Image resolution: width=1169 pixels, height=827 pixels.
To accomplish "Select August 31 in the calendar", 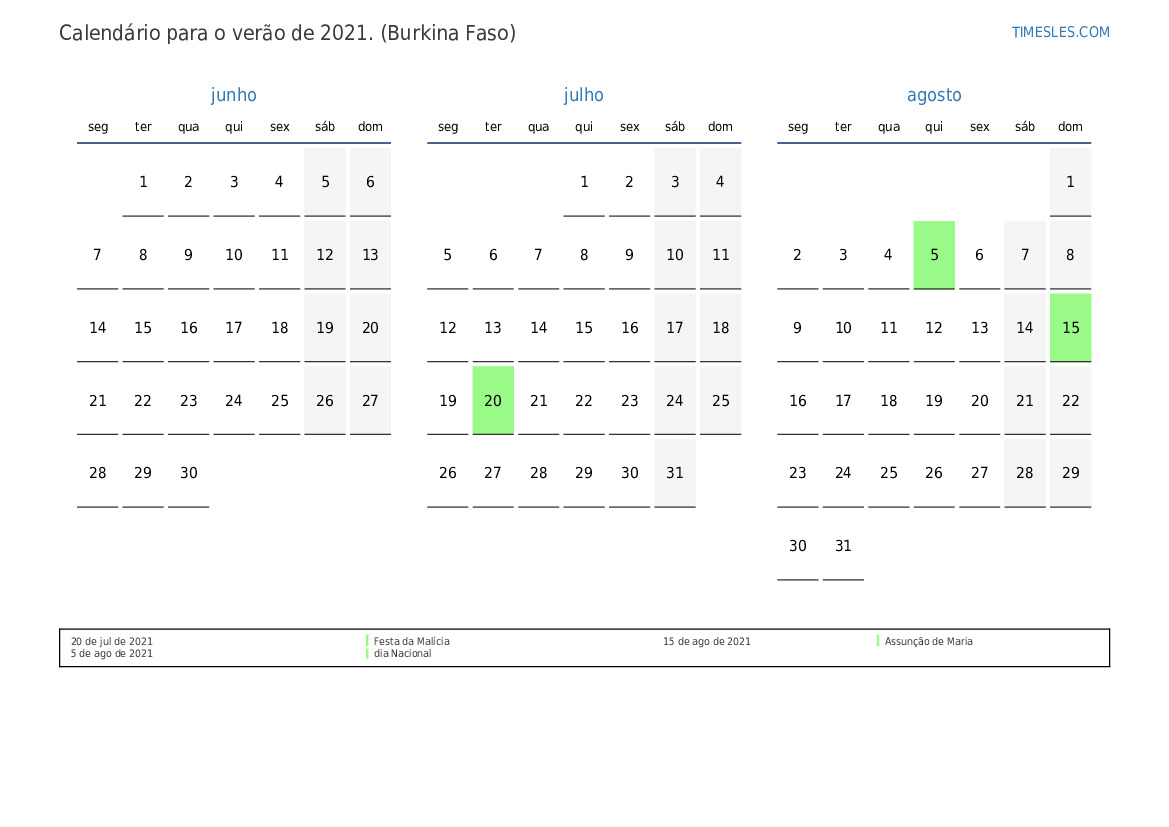I will (x=843, y=546).
